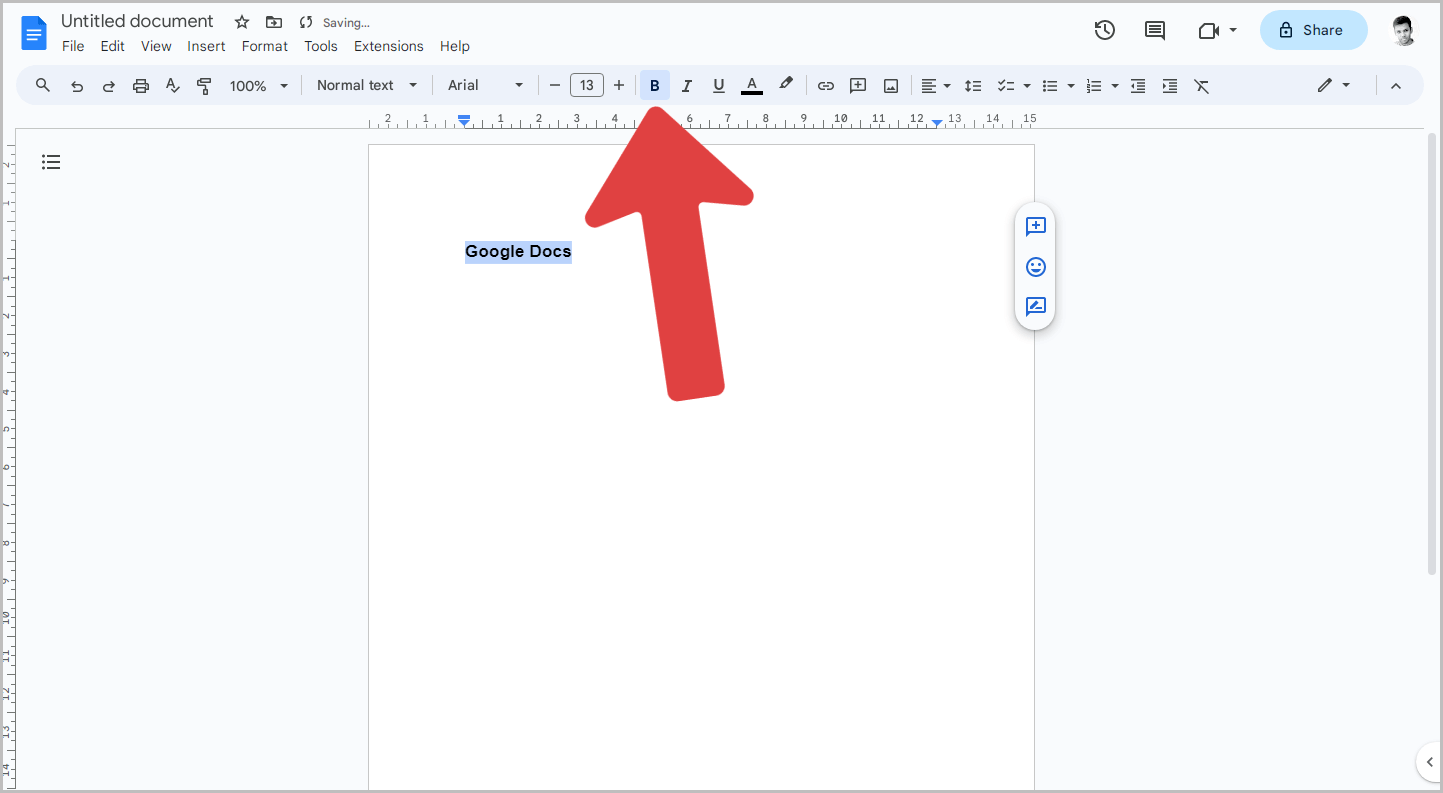Increase font size with plus
This screenshot has width=1443, height=793.
click(619, 86)
